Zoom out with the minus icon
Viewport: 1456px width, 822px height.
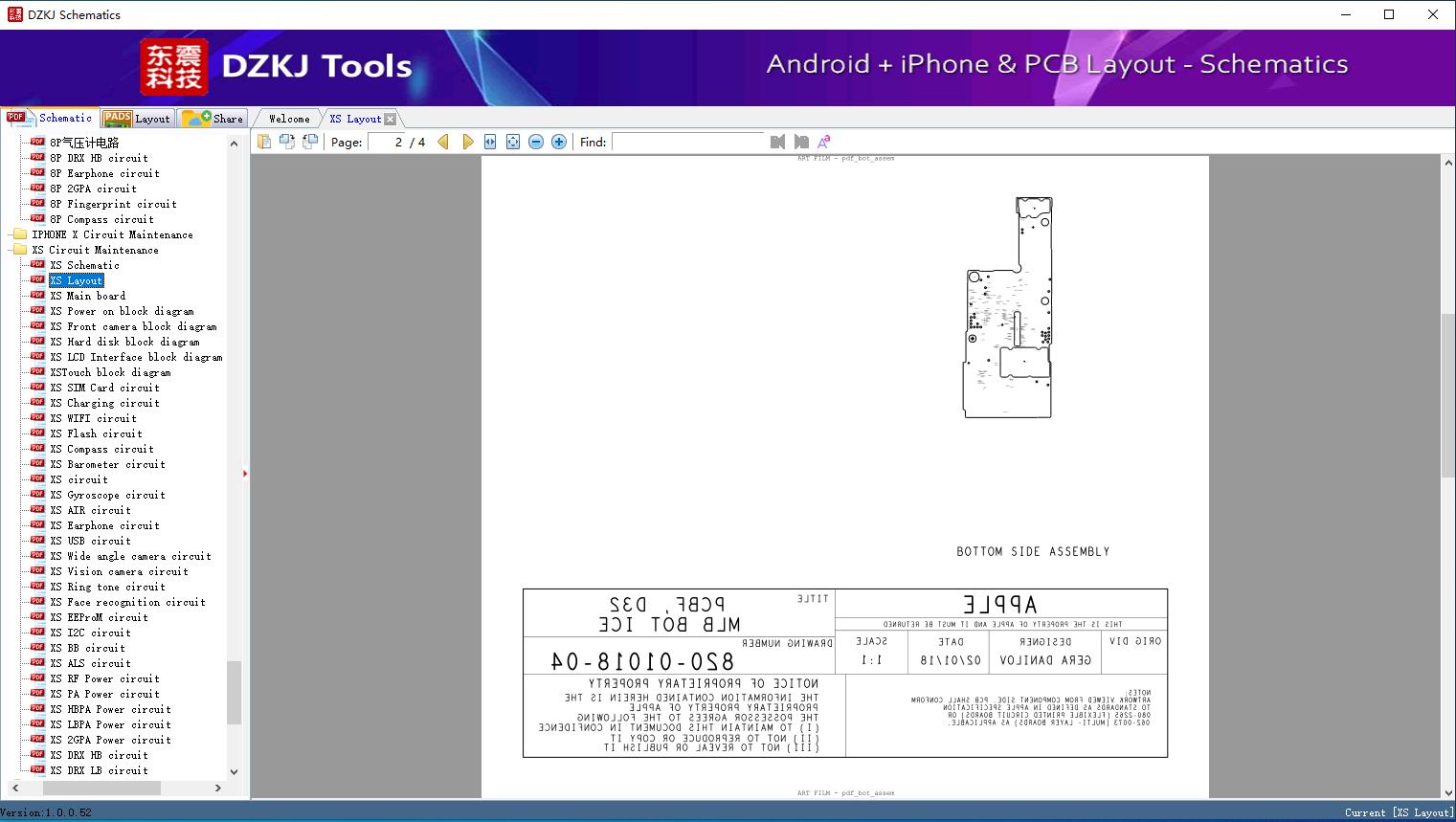pyautogui.click(x=536, y=142)
